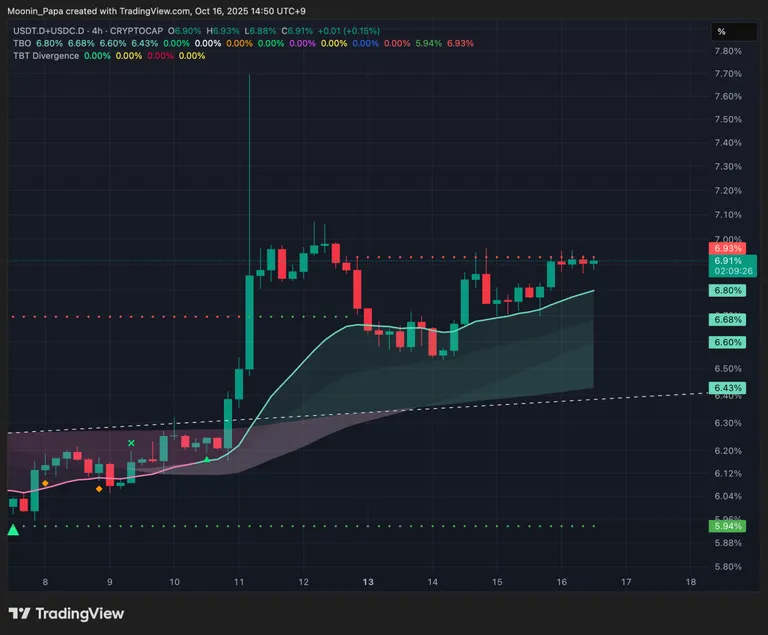The width and height of the screenshot is (768, 635).
Task: Click the green X marker above candles
Action: click(131, 442)
